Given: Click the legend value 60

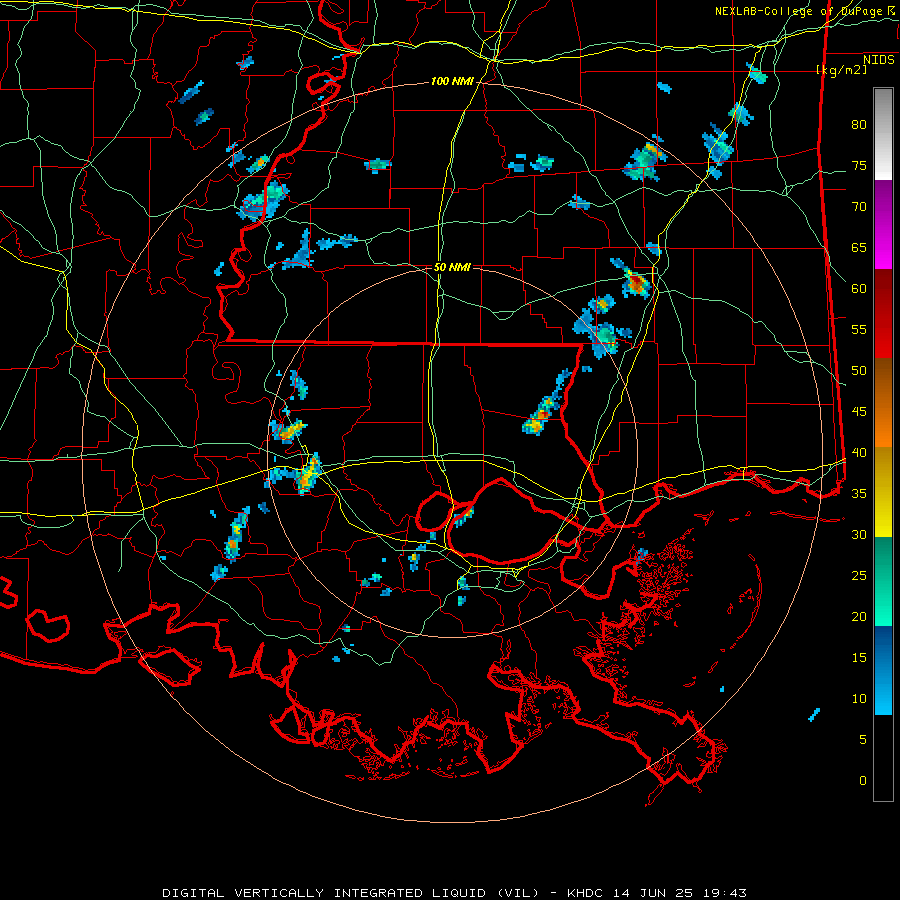Looking at the screenshot, I should [859, 289].
